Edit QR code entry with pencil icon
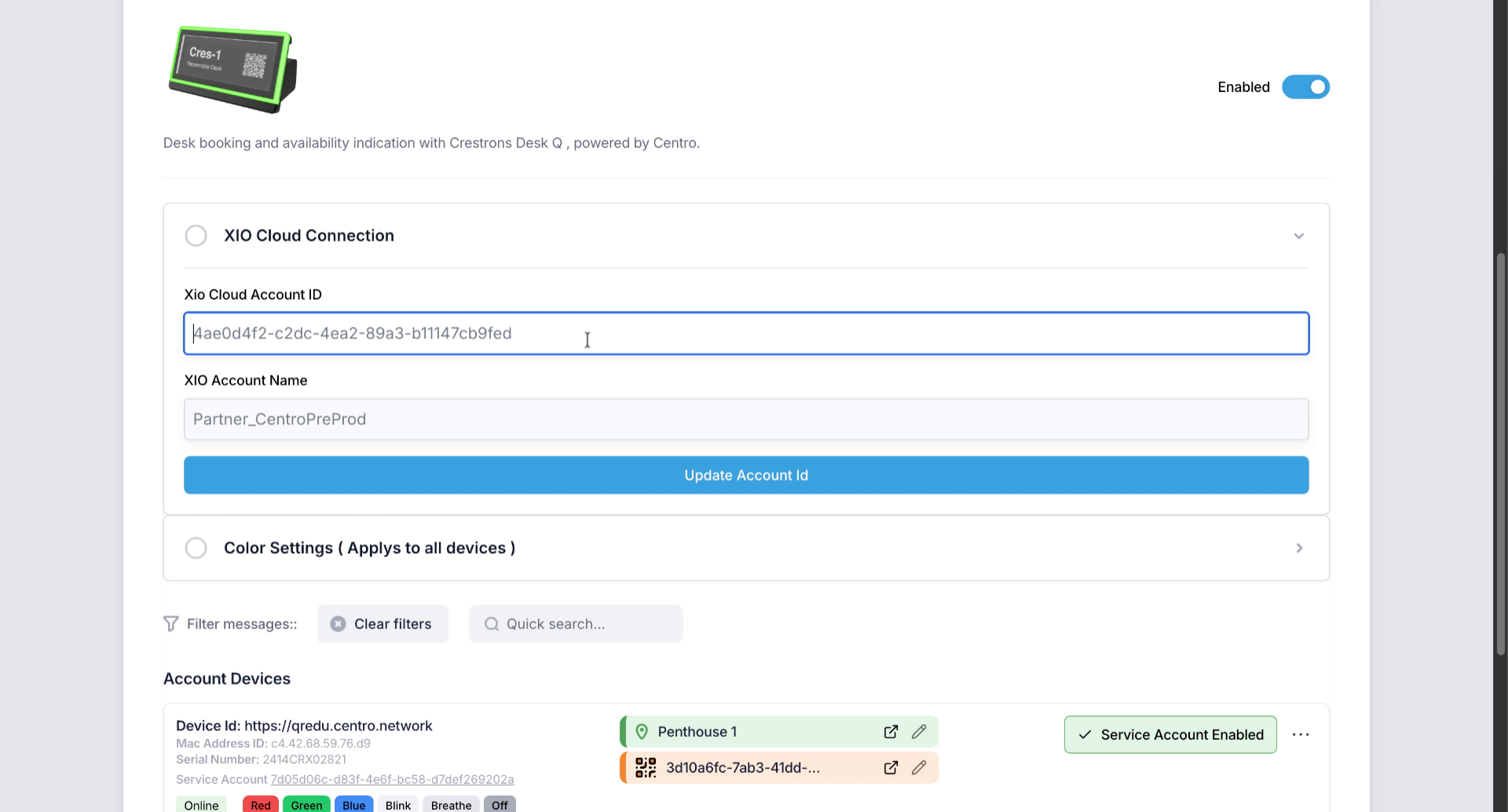The height and width of the screenshot is (812, 1508). [x=919, y=768]
